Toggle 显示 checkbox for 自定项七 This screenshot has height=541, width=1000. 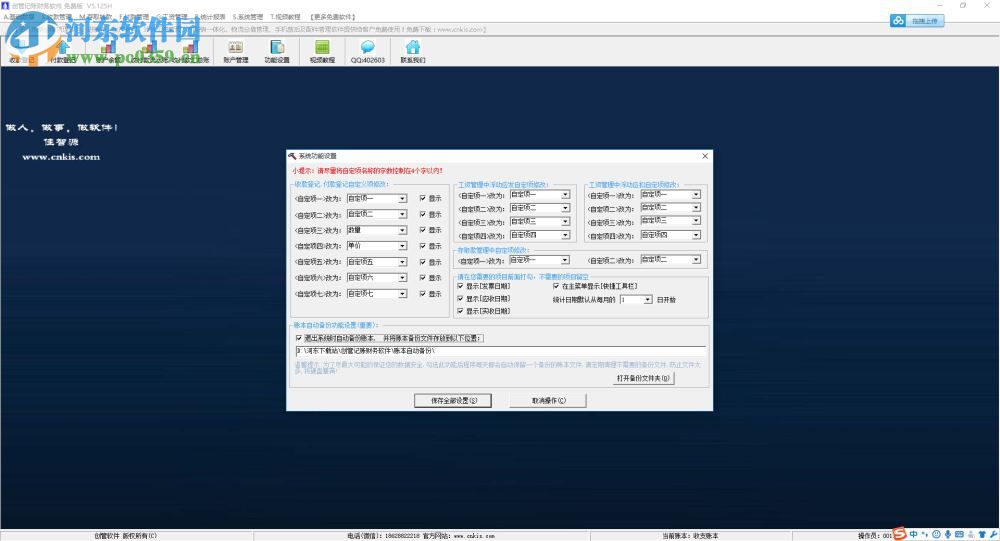(423, 293)
